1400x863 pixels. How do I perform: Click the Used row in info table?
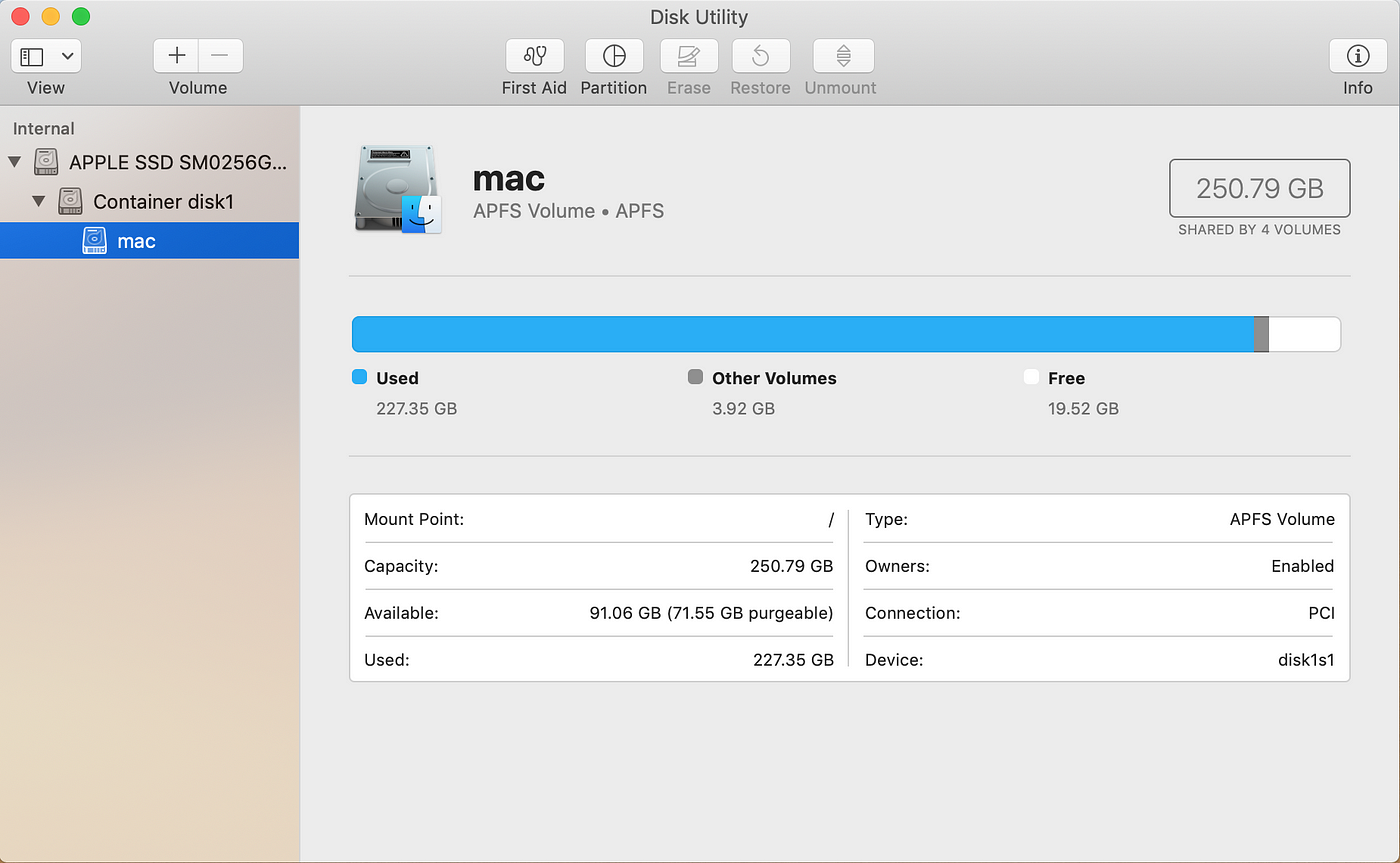click(x=599, y=660)
